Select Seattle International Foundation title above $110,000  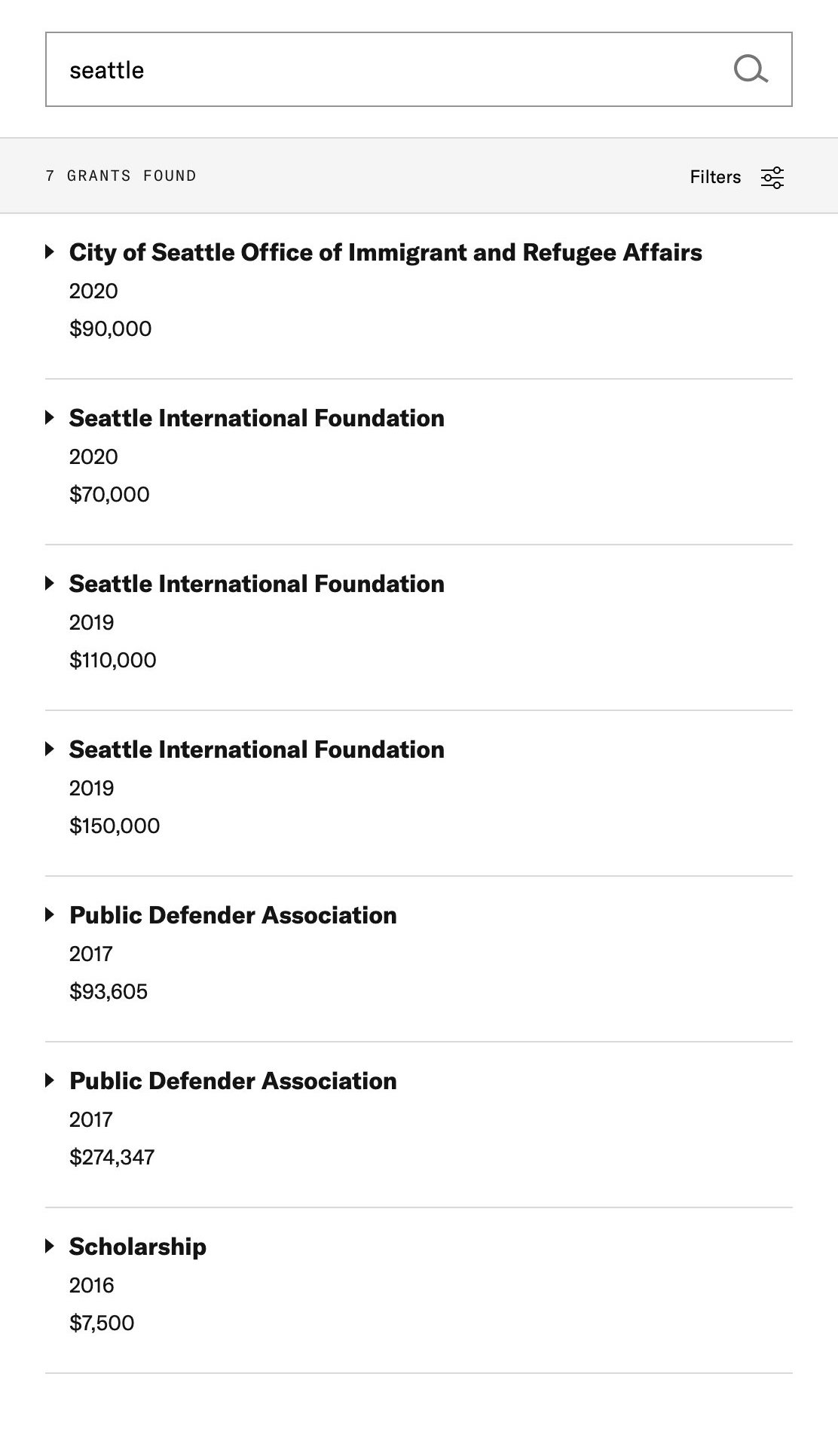[256, 584]
